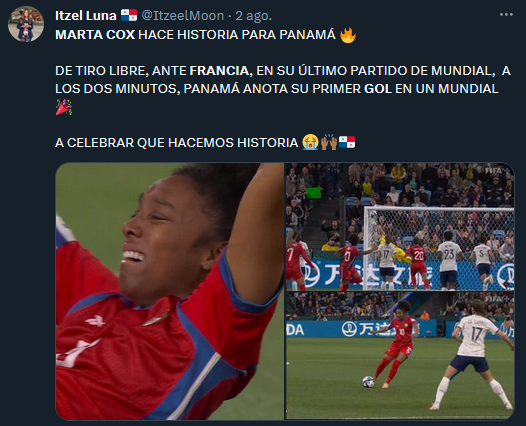Open the @ItzeelMoon handle link
The width and height of the screenshot is (526, 426).
(182, 15)
